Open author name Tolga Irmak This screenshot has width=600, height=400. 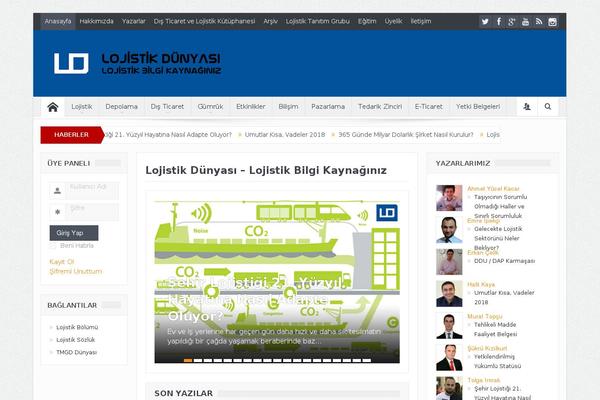click(484, 380)
